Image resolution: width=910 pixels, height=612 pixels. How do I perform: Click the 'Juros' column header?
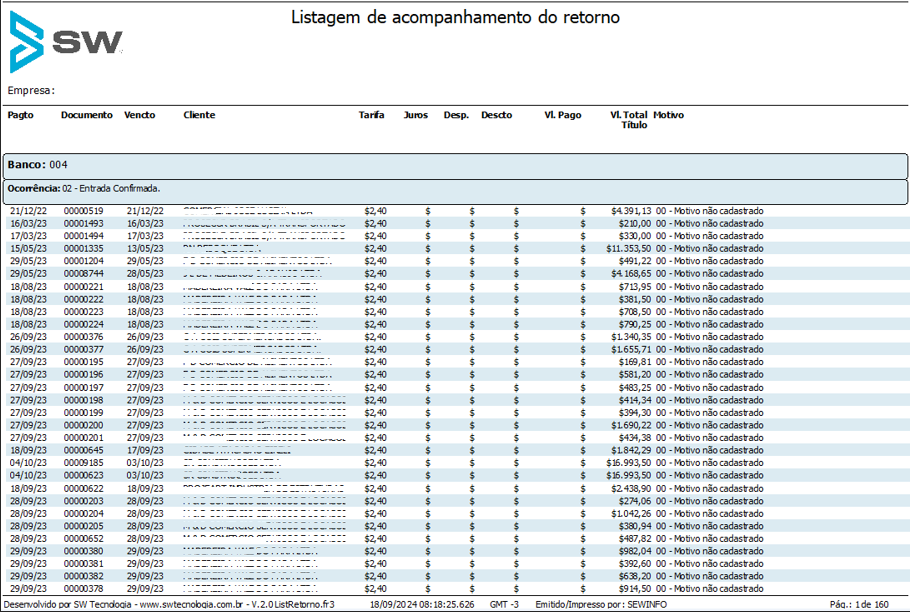point(416,115)
